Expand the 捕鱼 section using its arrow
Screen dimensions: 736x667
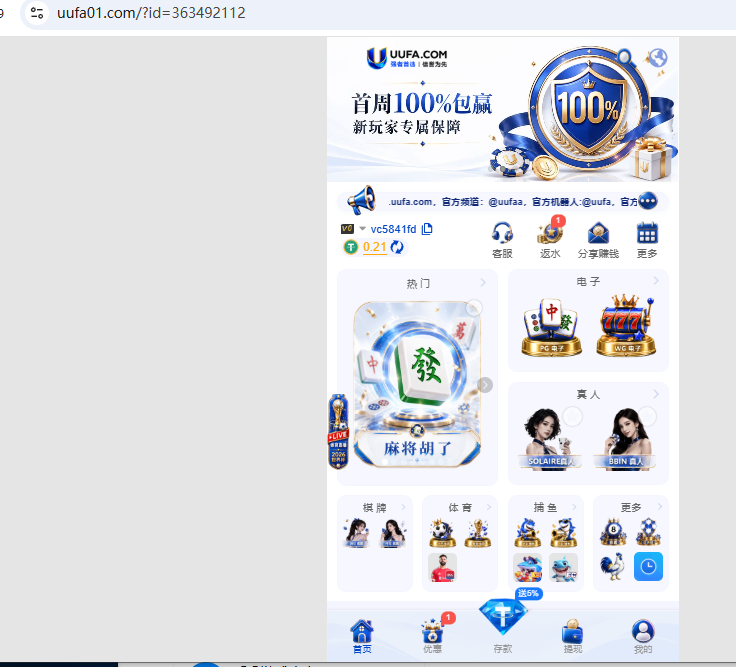(x=574, y=507)
